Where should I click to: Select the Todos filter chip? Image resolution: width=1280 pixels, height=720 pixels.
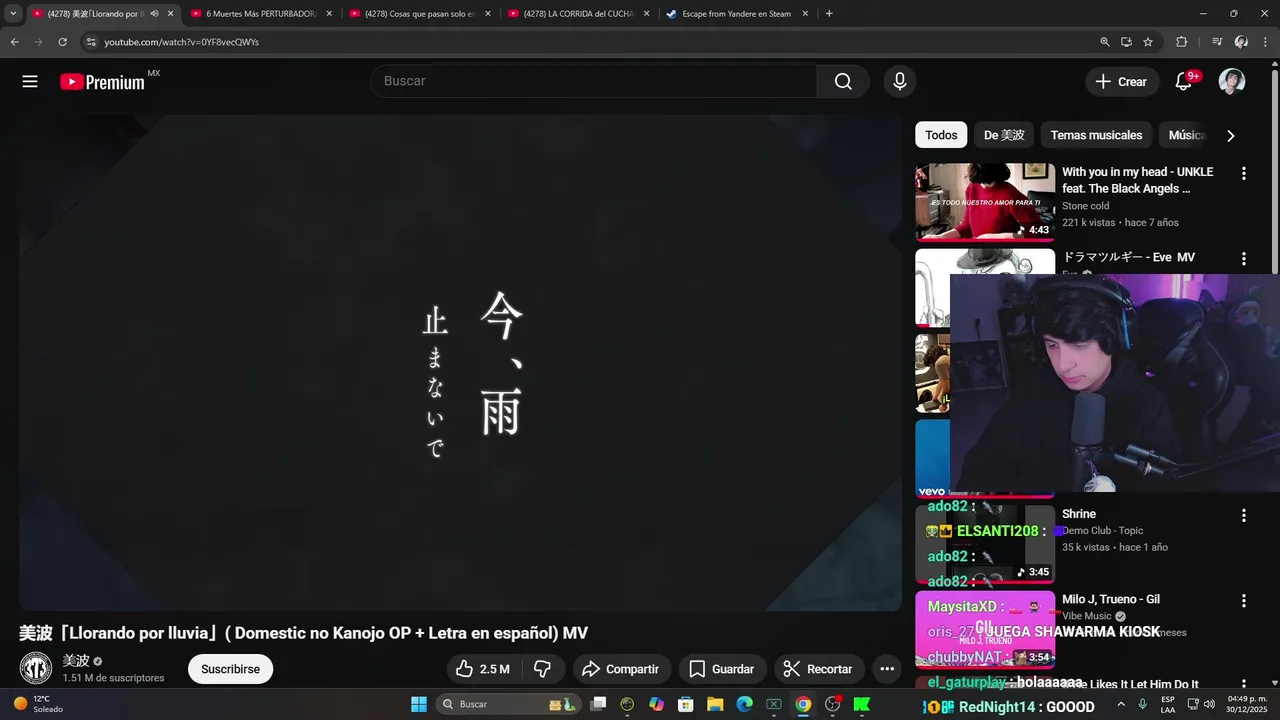(941, 135)
